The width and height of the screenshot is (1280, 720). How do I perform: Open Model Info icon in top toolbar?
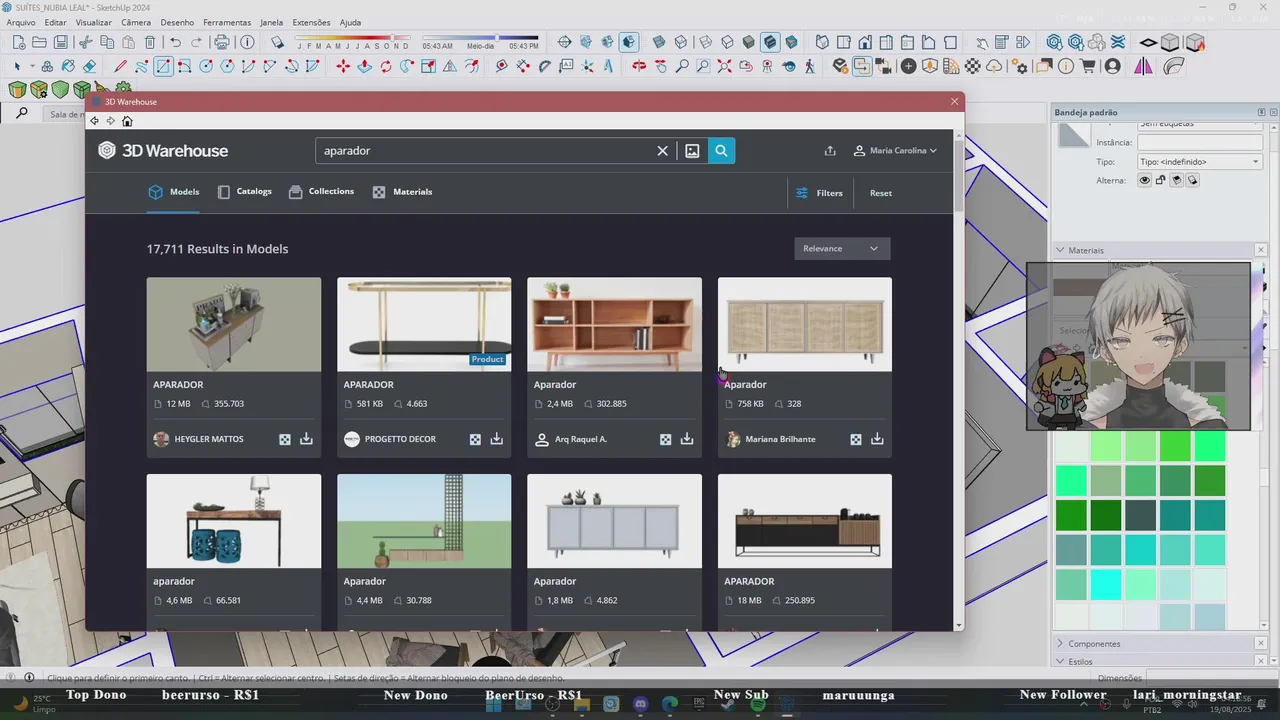tap(247, 42)
